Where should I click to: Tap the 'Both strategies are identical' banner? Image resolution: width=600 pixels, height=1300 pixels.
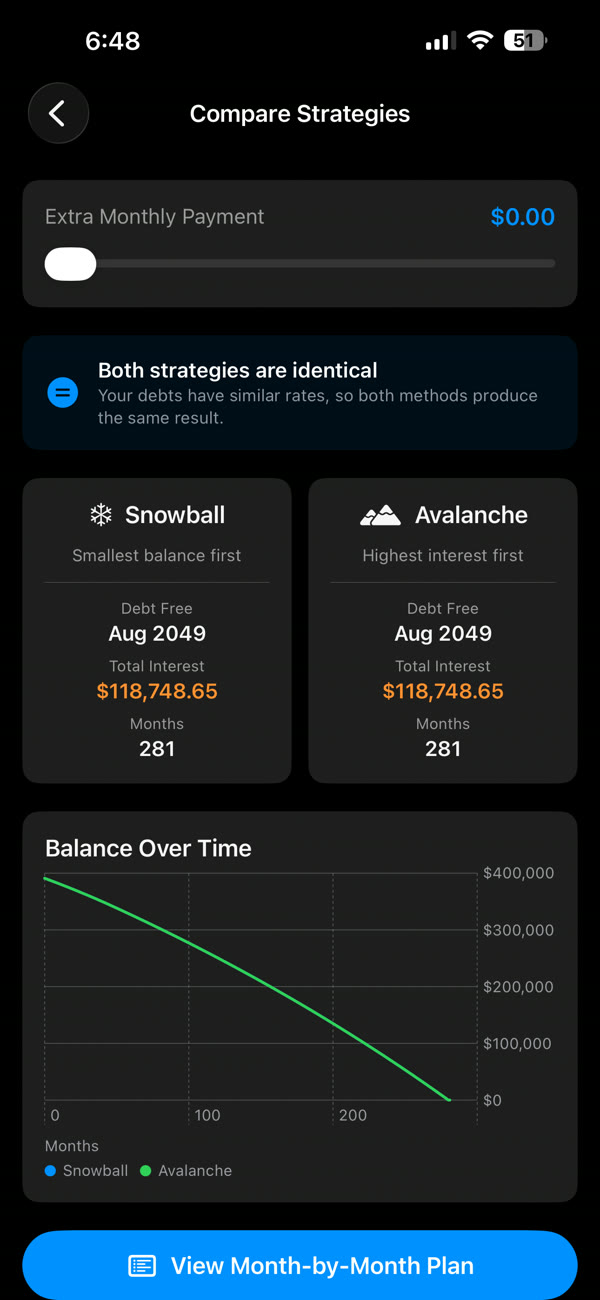(300, 392)
